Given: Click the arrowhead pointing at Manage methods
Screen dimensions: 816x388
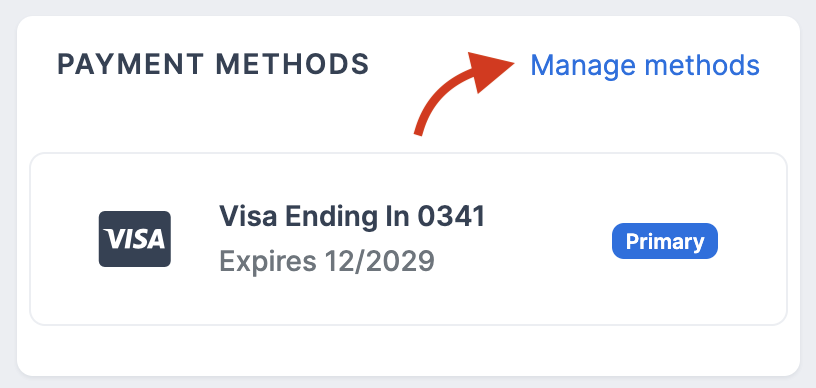Looking at the screenshot, I should tap(489, 72).
